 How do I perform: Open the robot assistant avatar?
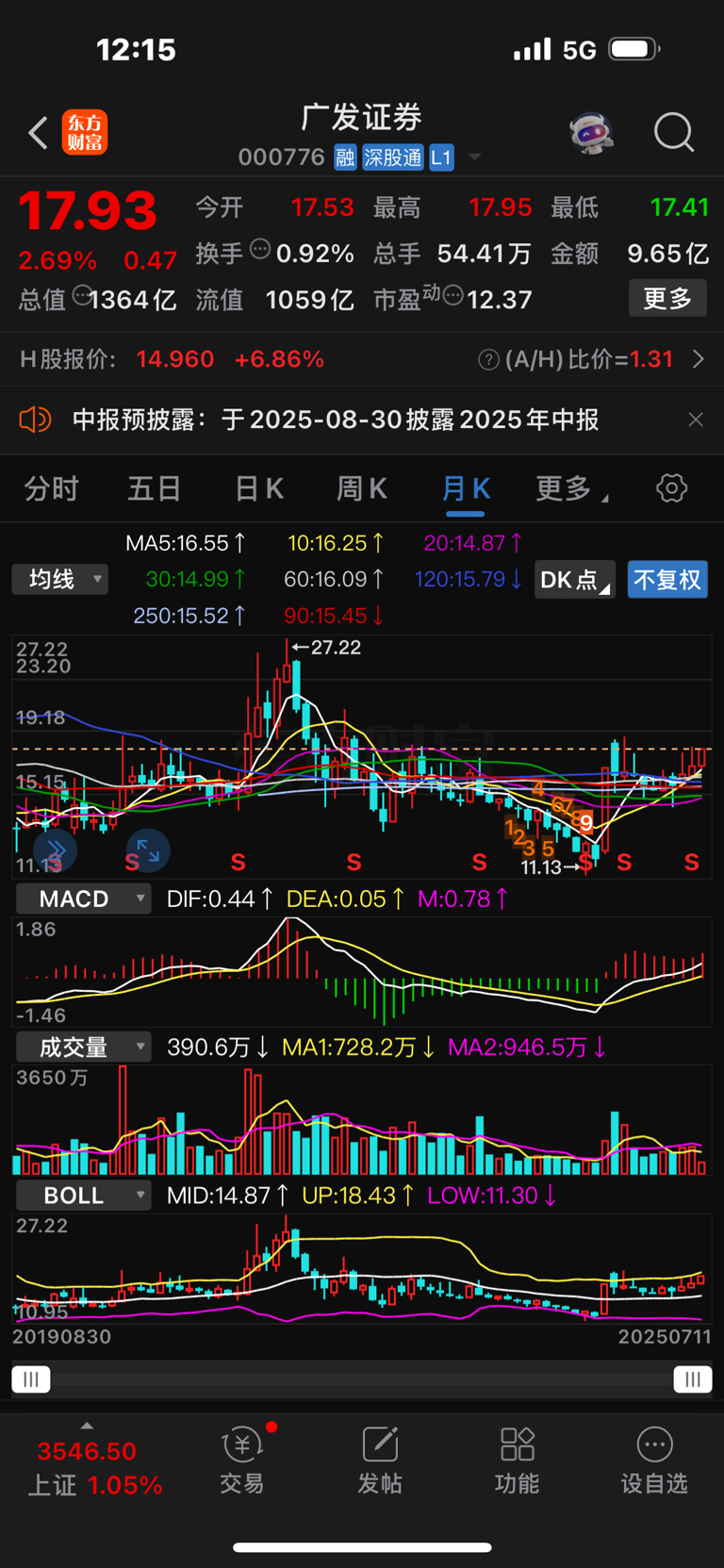tap(591, 133)
